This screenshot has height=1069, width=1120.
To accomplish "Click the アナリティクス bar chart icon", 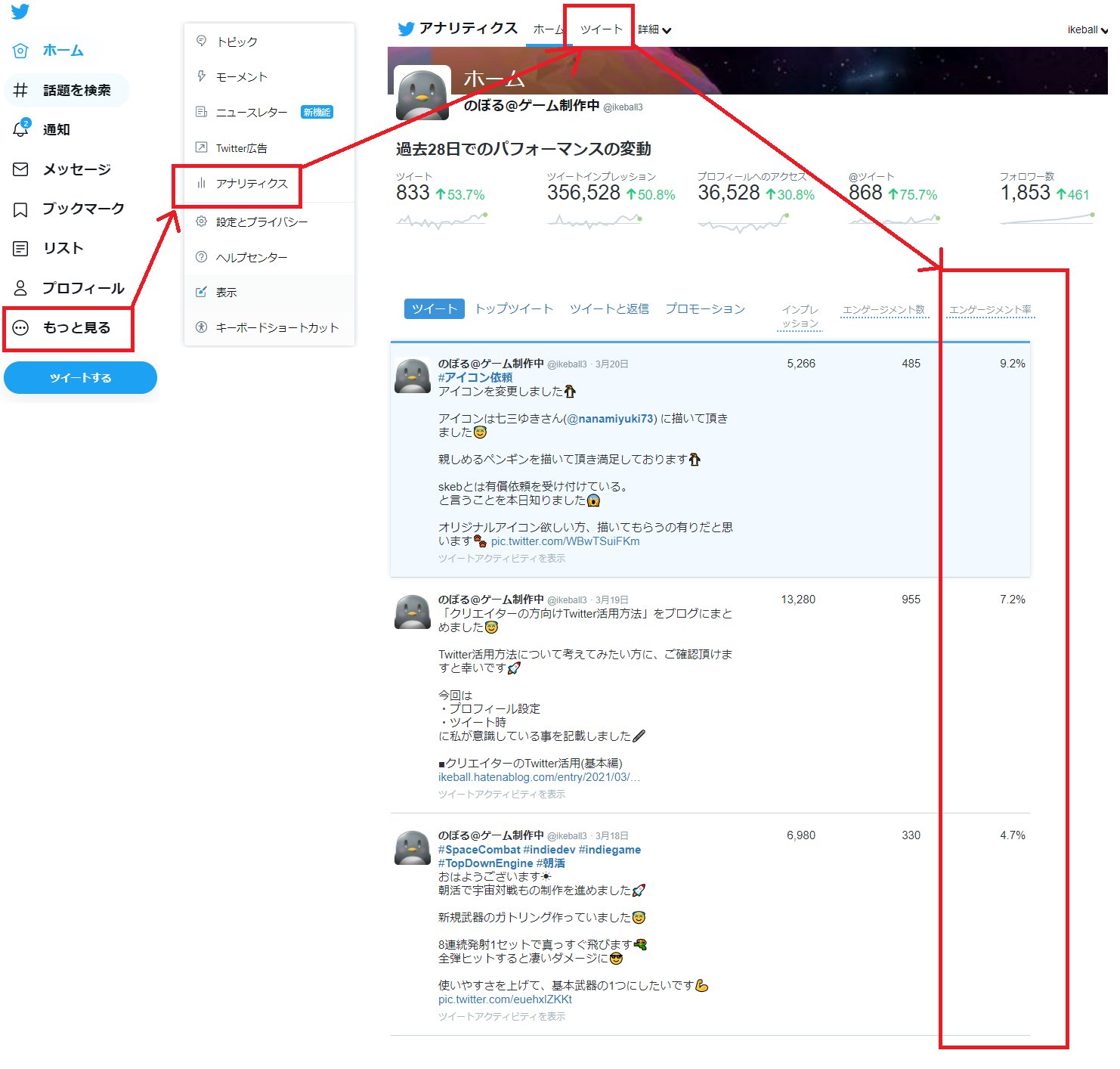I will click(x=201, y=183).
